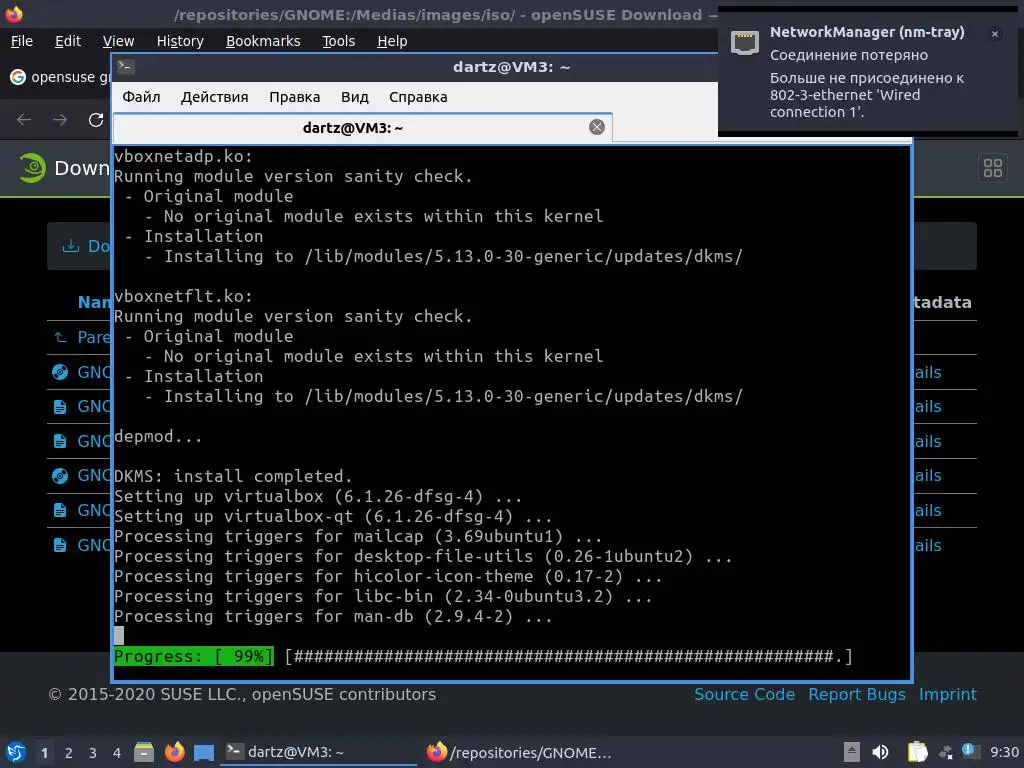Open the volume speaker tray icon
1024x768 pixels.
tap(880, 752)
